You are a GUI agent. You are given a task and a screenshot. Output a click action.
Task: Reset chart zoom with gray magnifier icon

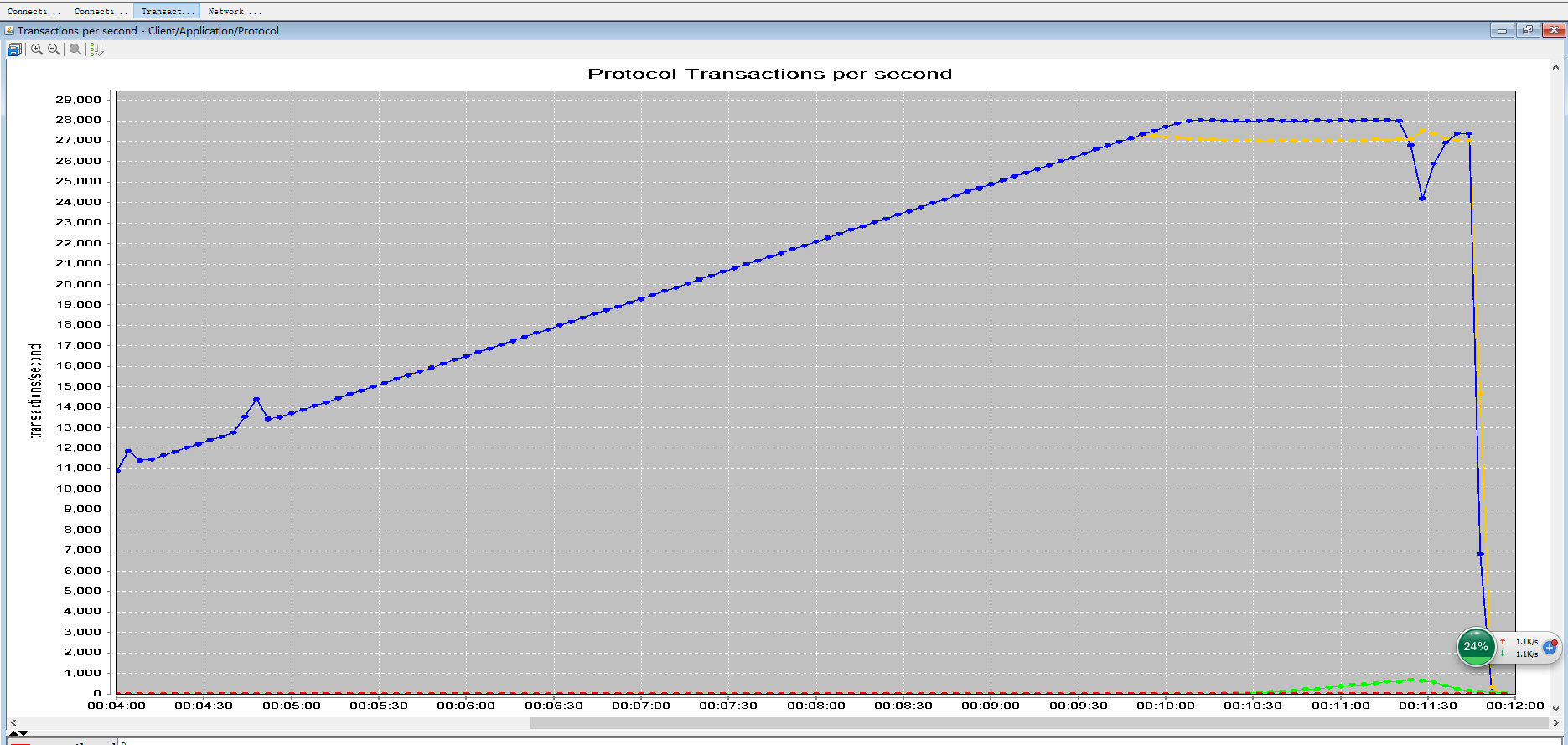75,49
